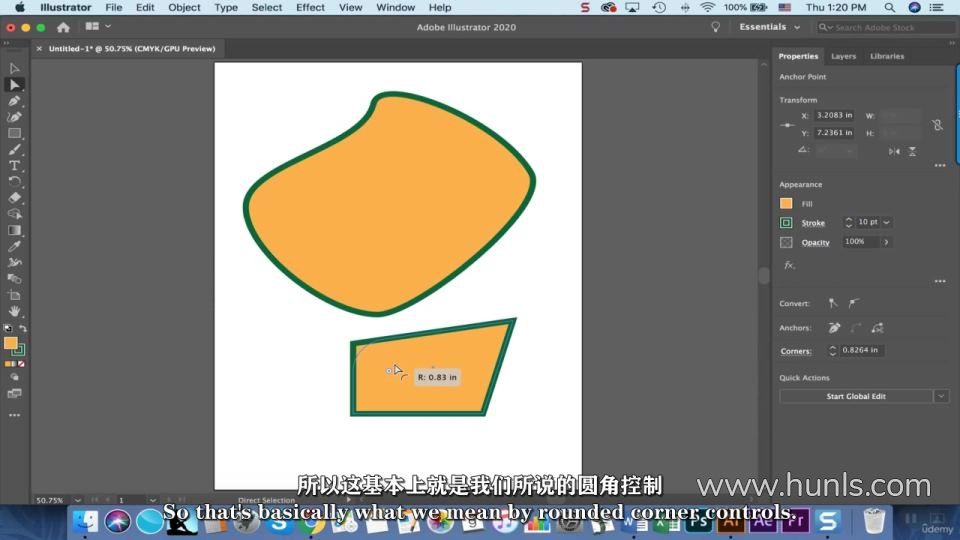The image size is (960, 540).
Task: Open the Stroke panel link
Action: (x=812, y=223)
